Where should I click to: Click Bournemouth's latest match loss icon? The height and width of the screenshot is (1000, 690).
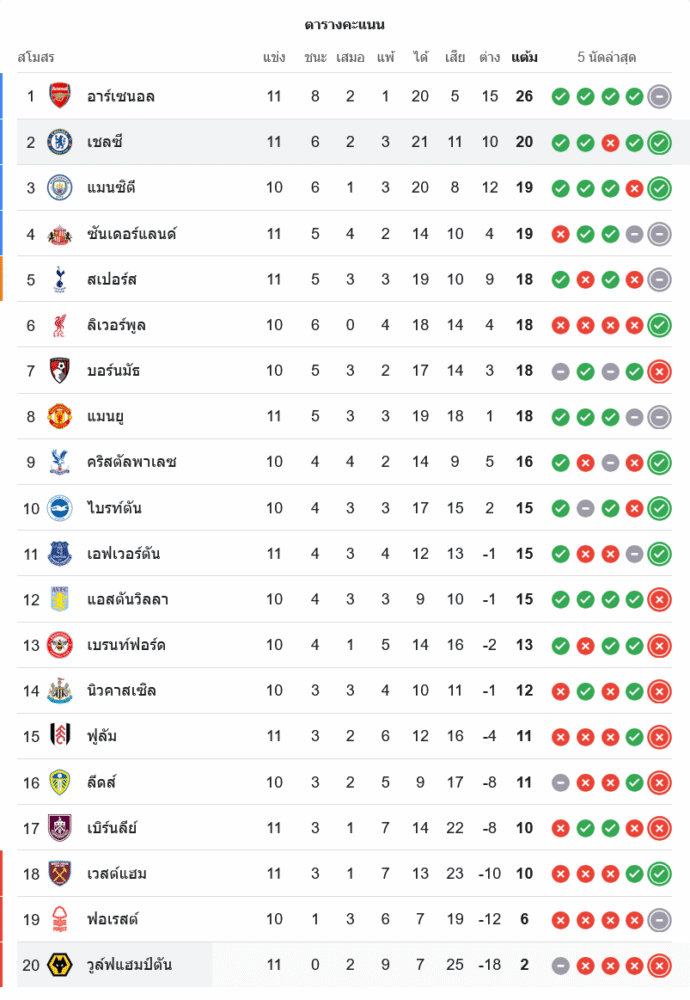tap(659, 371)
